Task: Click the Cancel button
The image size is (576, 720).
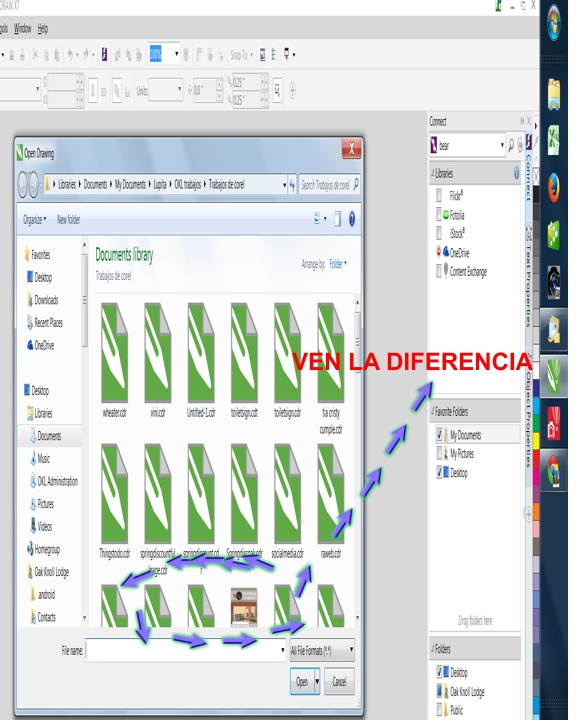Action: pyautogui.click(x=339, y=681)
